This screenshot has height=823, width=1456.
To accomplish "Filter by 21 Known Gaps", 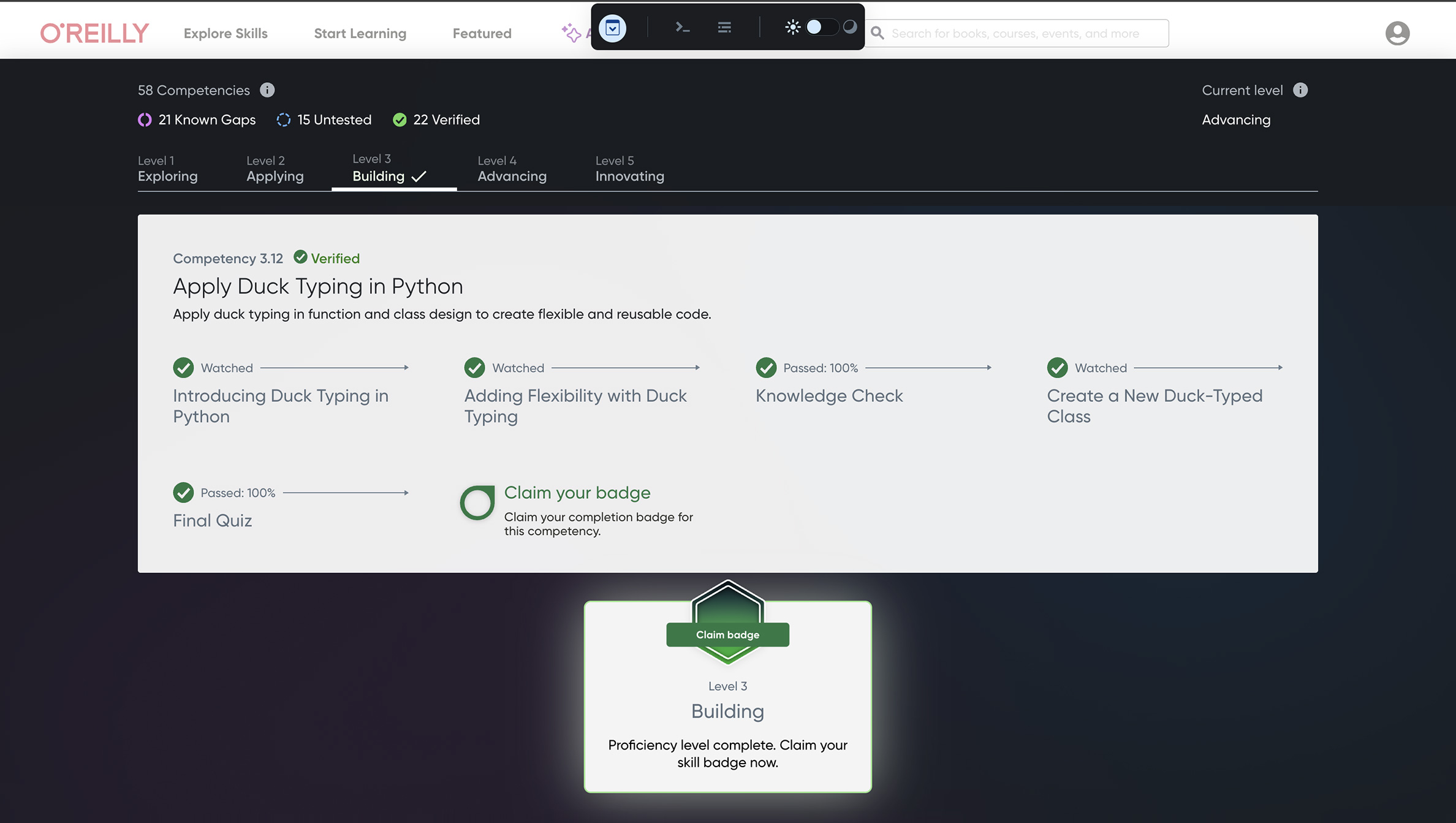I will (x=197, y=119).
